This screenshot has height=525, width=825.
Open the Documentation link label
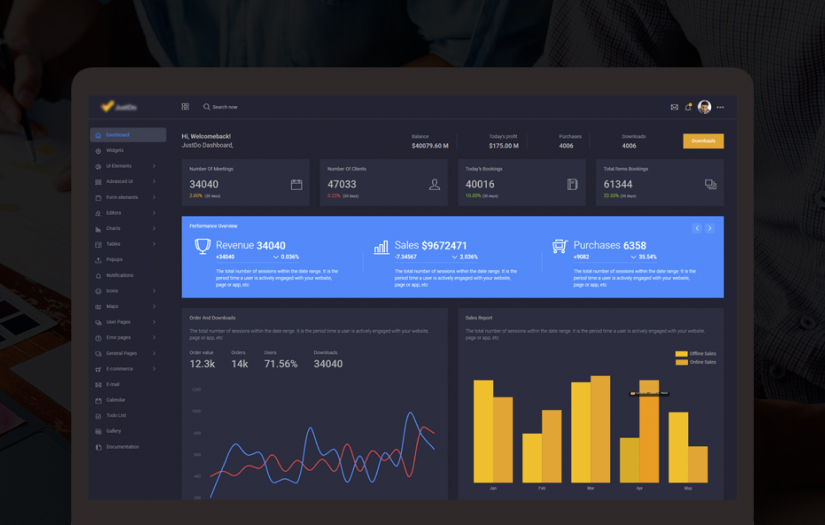pos(122,447)
